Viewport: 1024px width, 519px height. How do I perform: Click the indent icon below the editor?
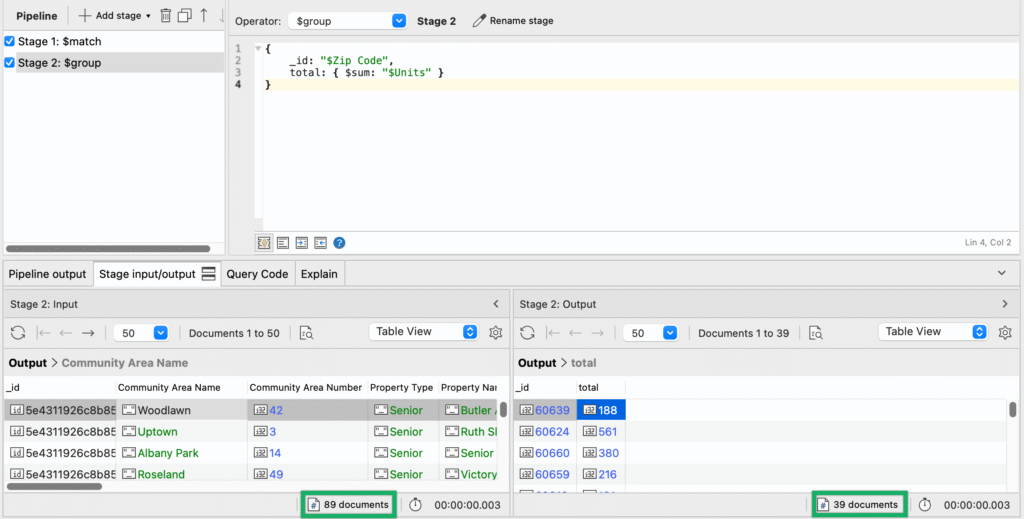tap(302, 243)
